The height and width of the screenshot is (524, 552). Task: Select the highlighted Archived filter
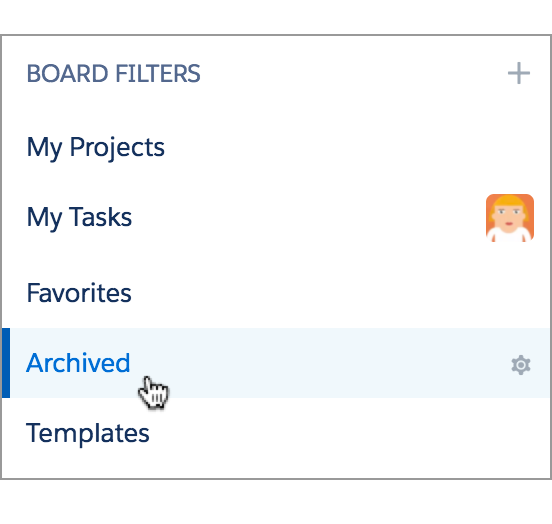click(276, 363)
